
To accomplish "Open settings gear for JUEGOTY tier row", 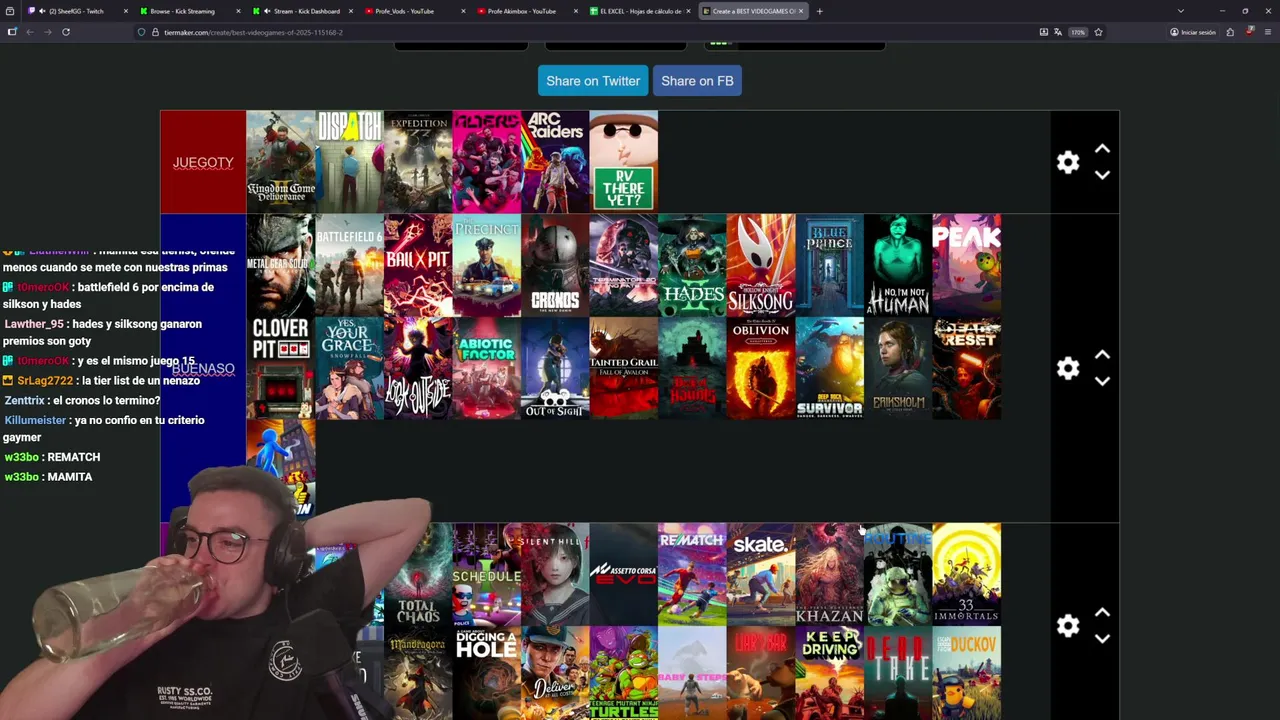I will tap(1068, 162).
